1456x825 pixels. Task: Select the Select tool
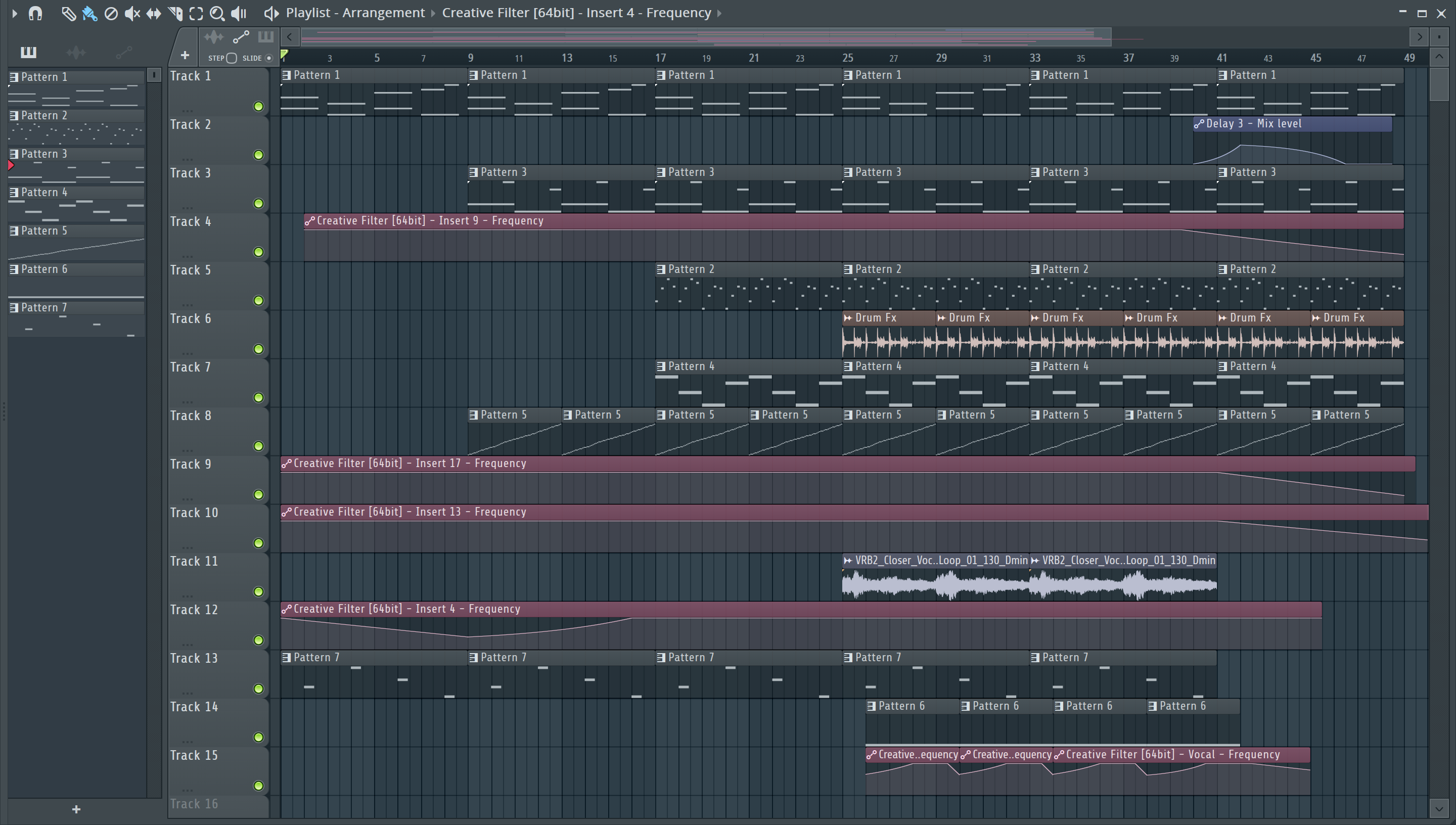pos(196,13)
